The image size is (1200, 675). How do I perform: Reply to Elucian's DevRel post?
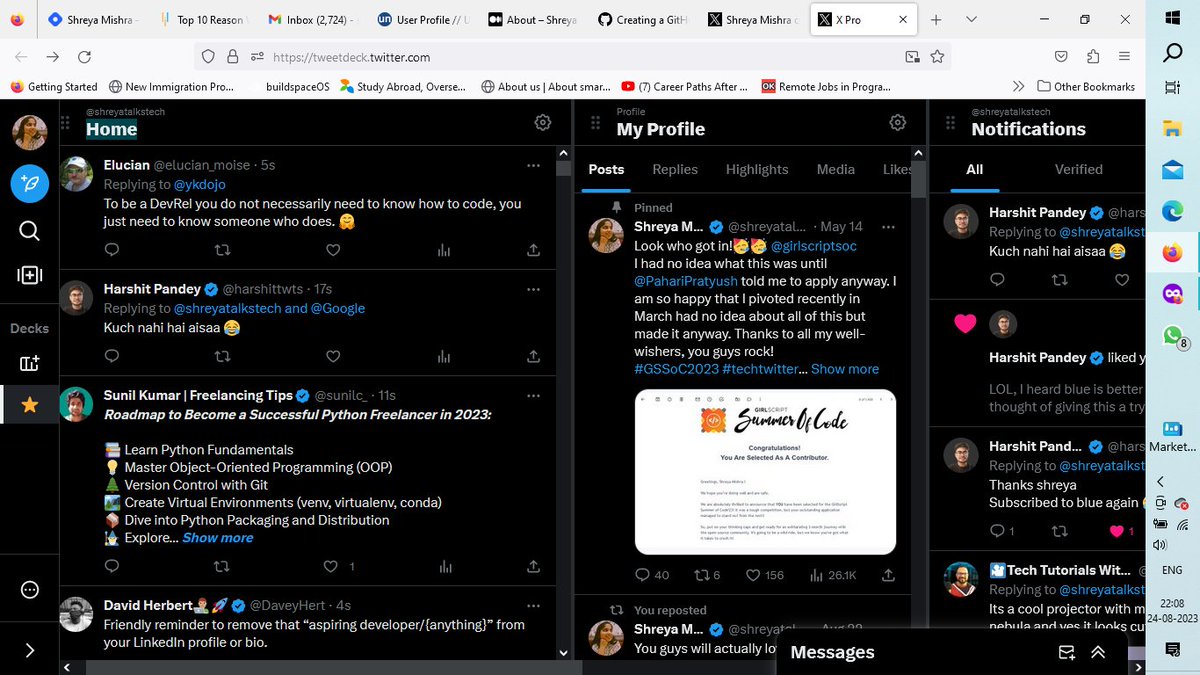112,250
